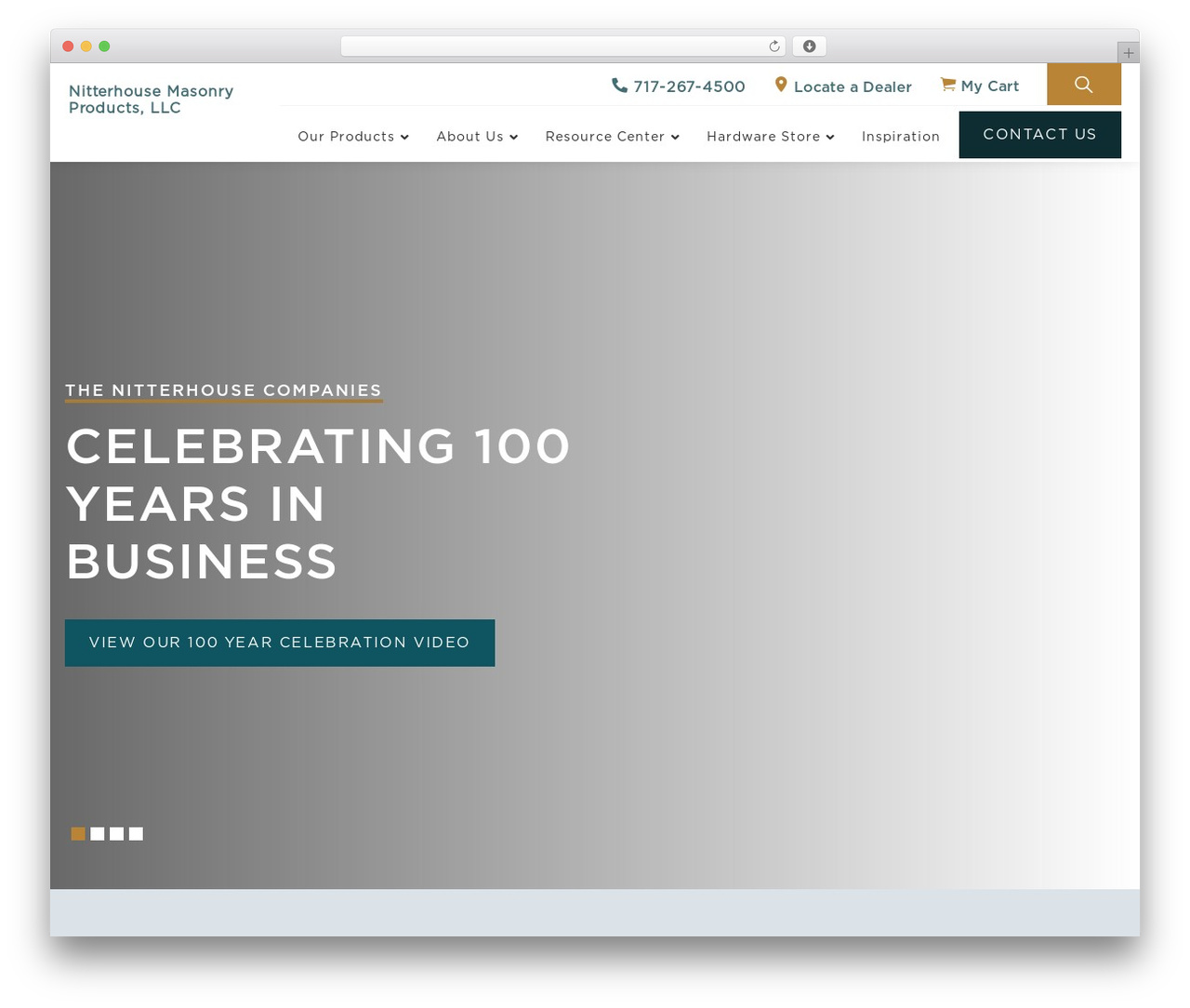Maximize the window with green button

(x=104, y=46)
